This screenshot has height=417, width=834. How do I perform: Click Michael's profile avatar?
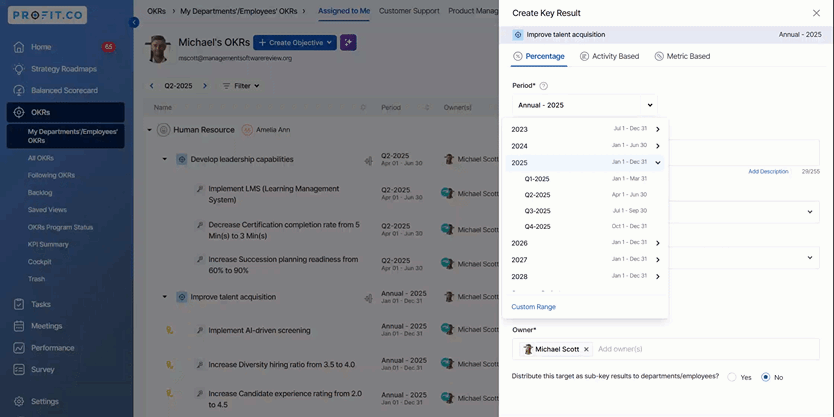(158, 49)
